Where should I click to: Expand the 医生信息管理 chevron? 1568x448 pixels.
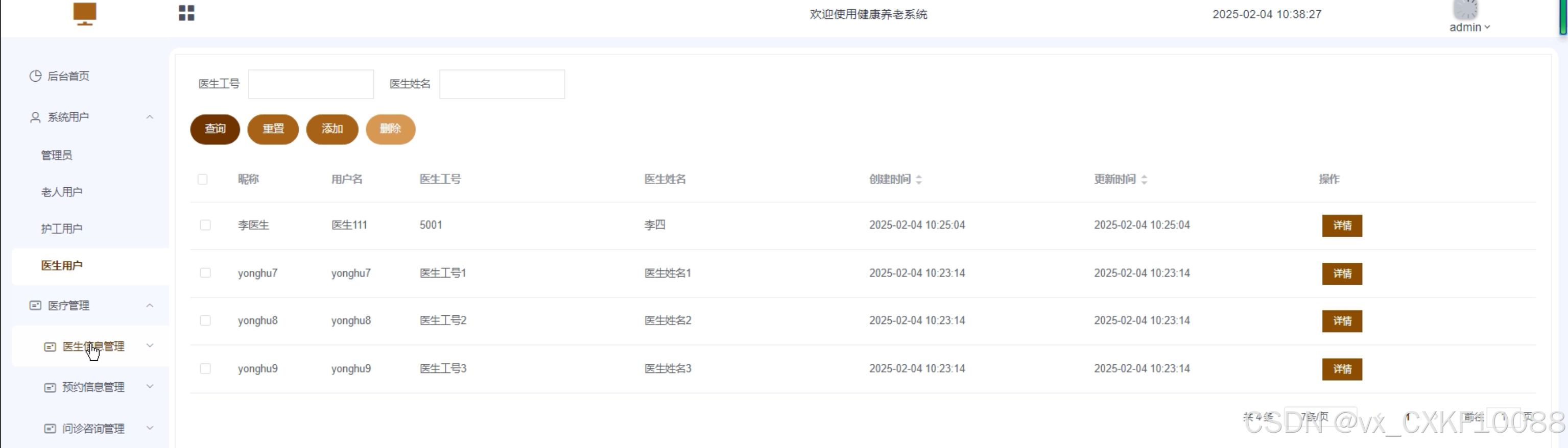pyautogui.click(x=150, y=346)
